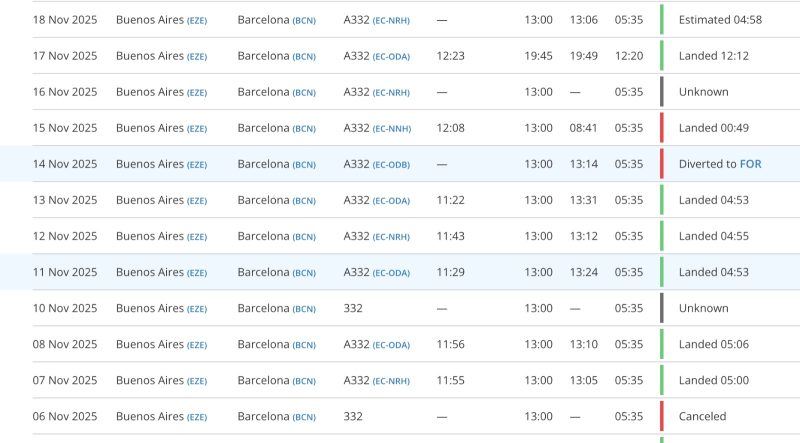
Task: Click EZE code on the 06 Nov row
Action: click(196, 417)
